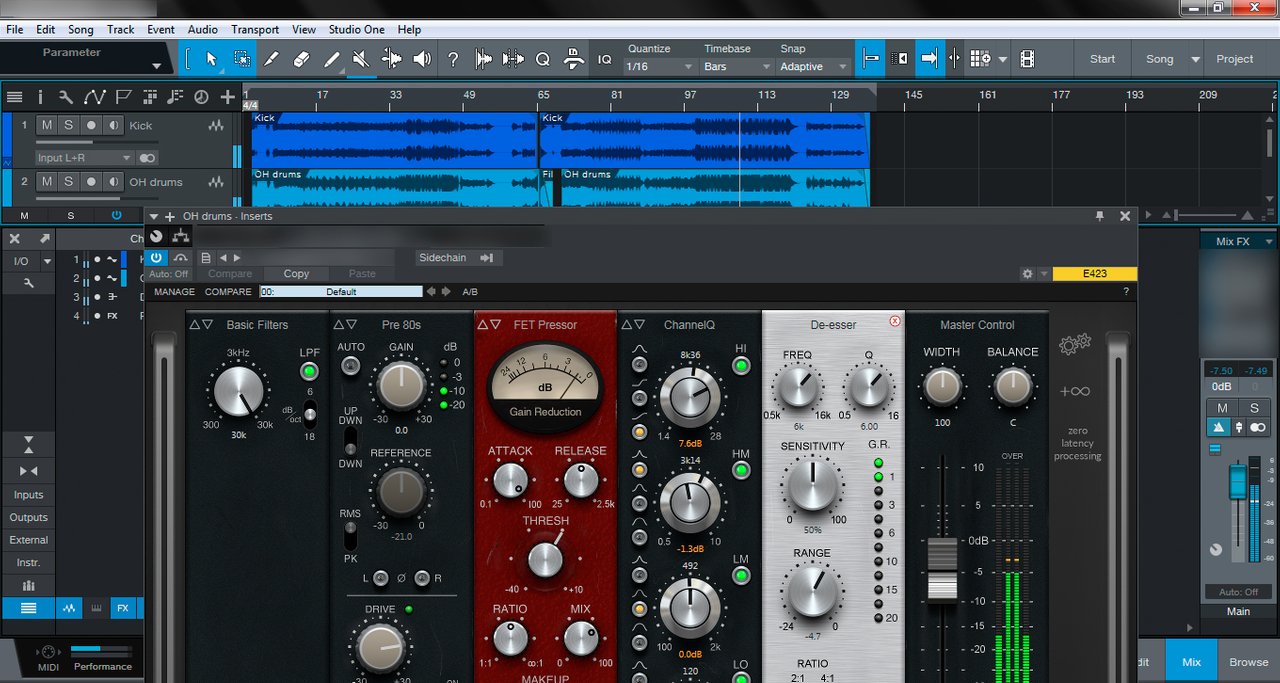The image size is (1280, 683).
Task: Toggle the ripple edit icon
Action: pyautogui.click(x=900, y=59)
